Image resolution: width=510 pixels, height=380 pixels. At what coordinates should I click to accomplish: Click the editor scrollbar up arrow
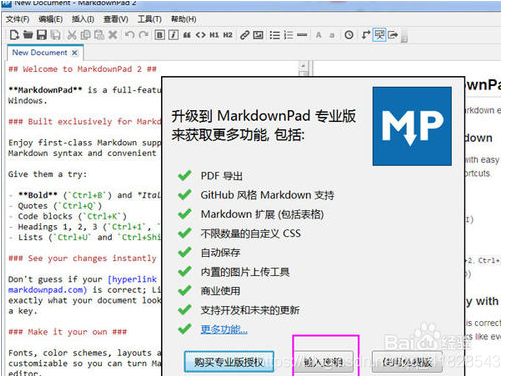303,65
